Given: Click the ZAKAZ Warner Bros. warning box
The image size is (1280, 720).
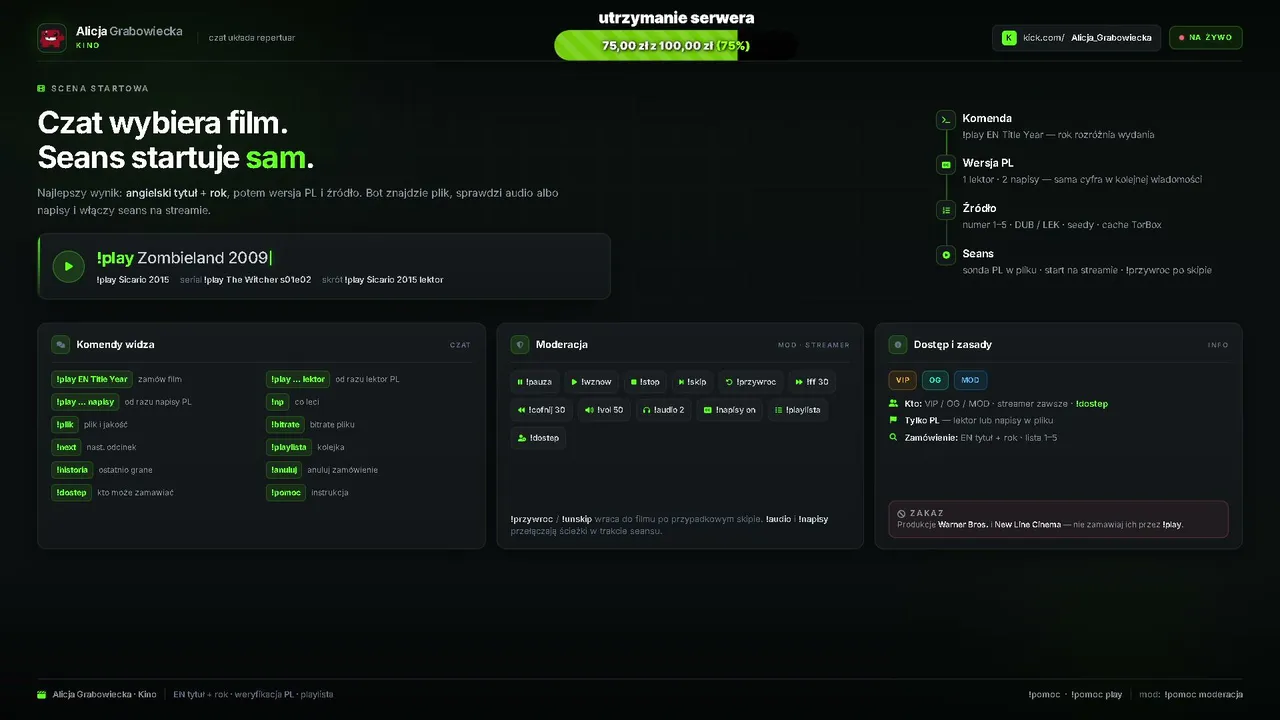Looking at the screenshot, I should click(x=1058, y=519).
